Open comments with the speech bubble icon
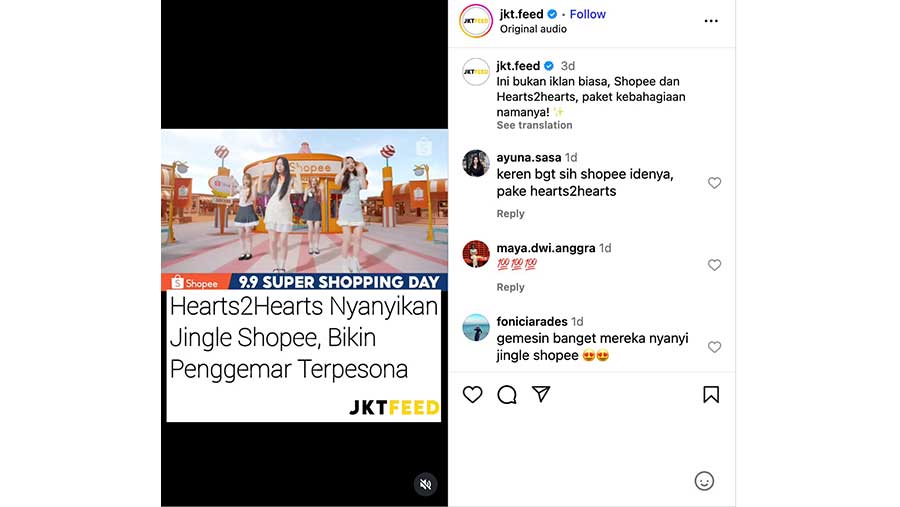This screenshot has height=507, width=900. click(x=507, y=394)
